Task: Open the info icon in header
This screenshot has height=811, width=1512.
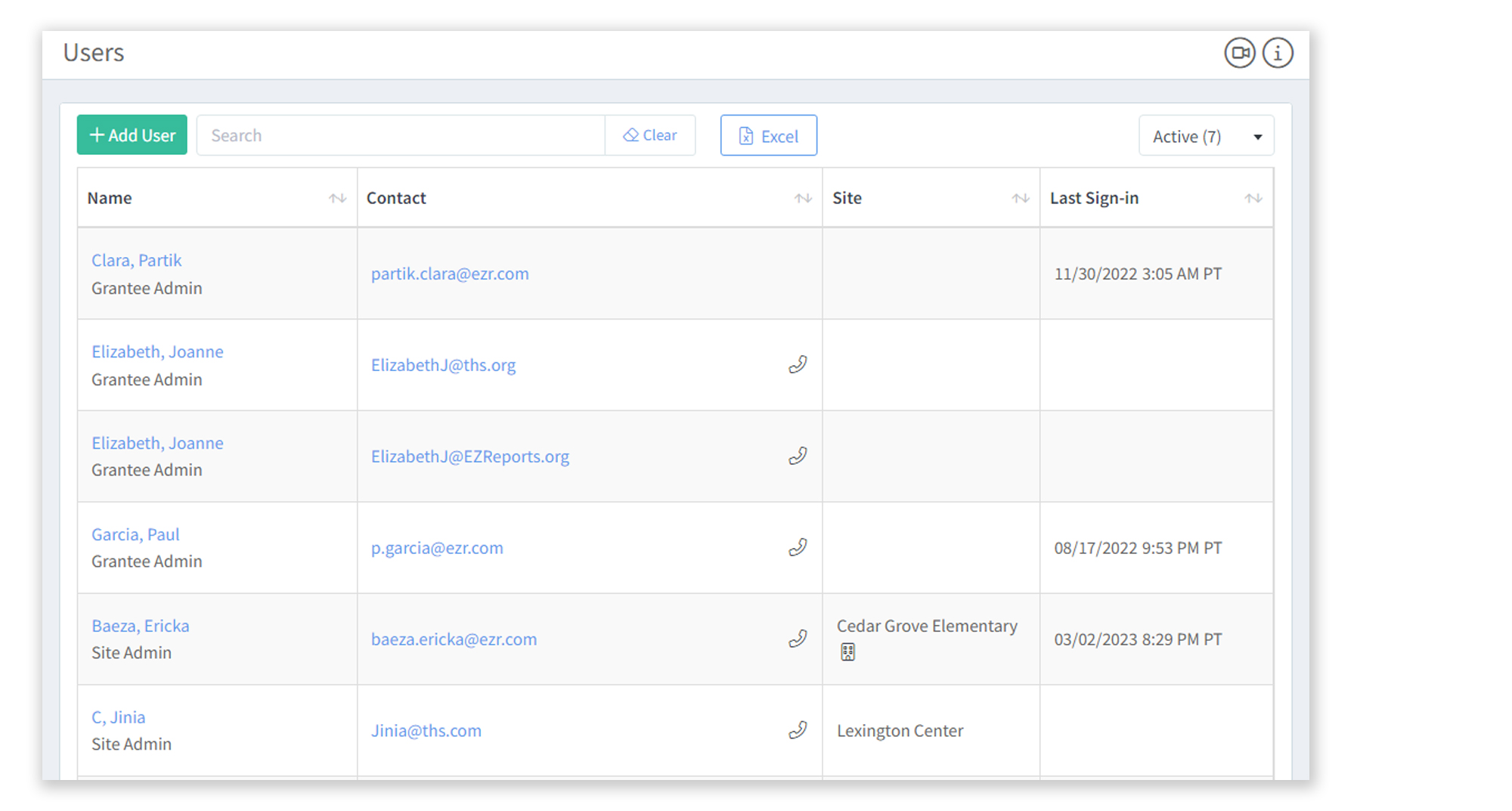Action: click(x=1278, y=53)
